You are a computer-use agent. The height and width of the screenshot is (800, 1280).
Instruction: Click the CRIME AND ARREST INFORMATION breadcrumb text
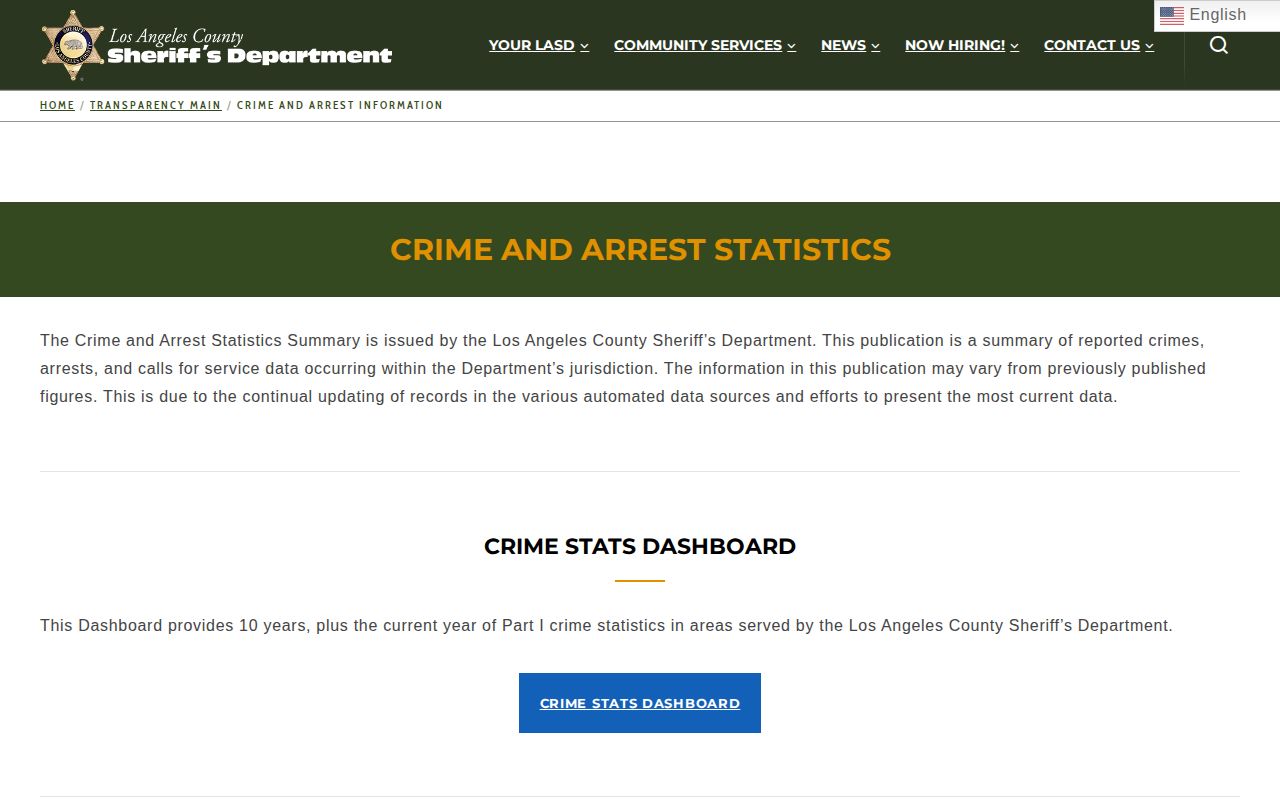pyautogui.click(x=340, y=105)
